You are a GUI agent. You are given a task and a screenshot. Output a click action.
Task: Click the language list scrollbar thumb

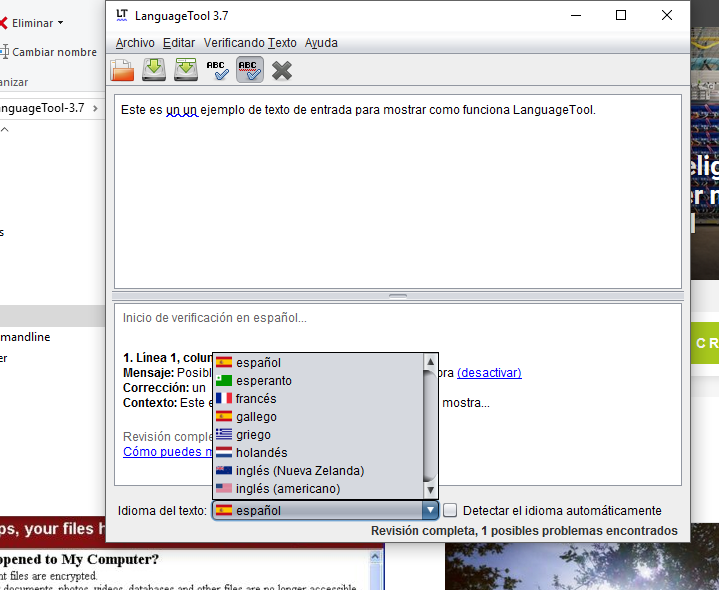(x=430, y=425)
